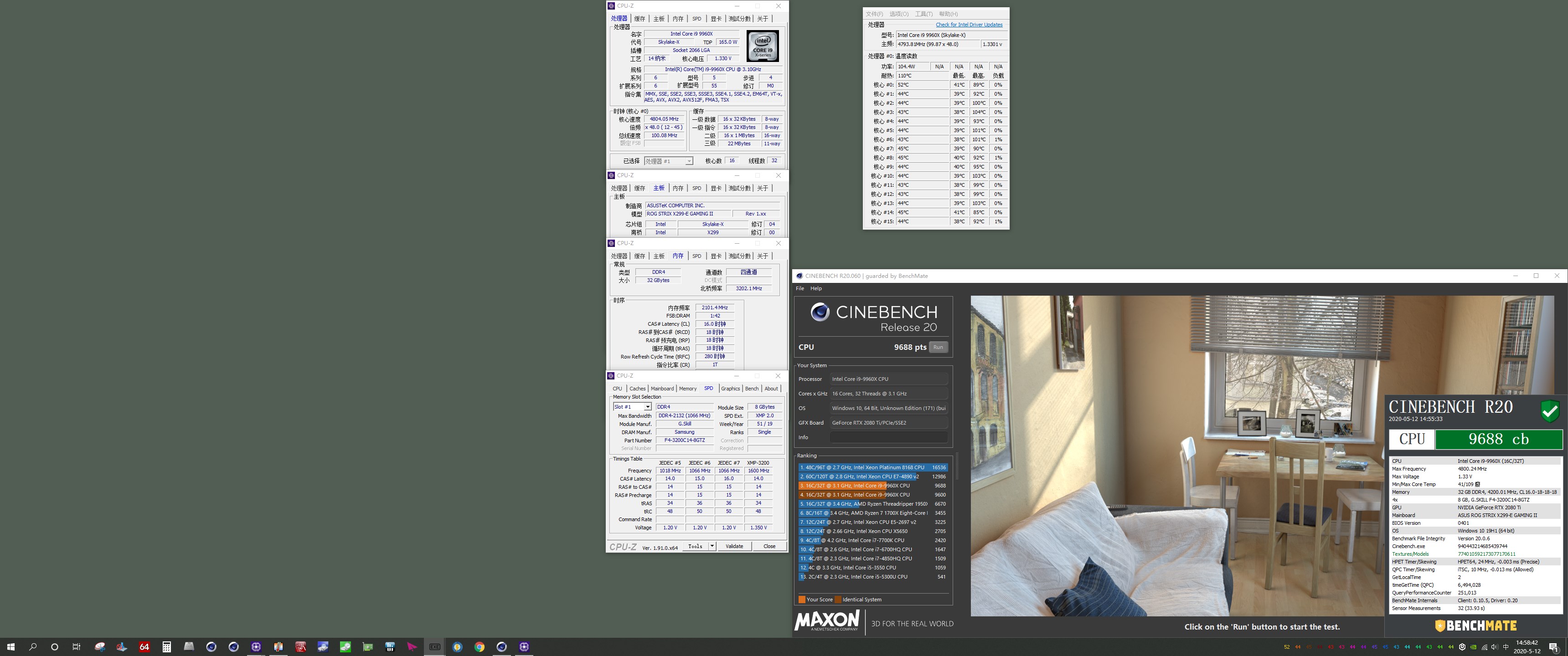Open Task View on taskbar

[x=77, y=647]
